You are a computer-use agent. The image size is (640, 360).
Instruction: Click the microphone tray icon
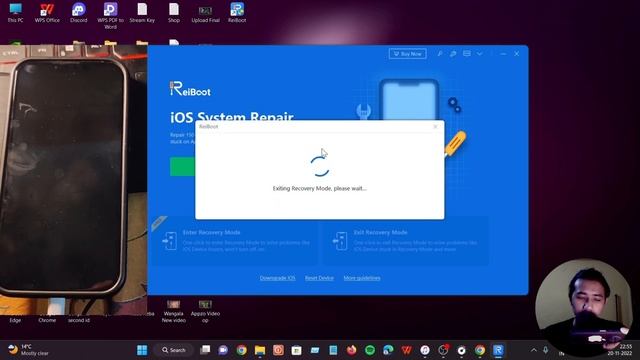pos(546,350)
